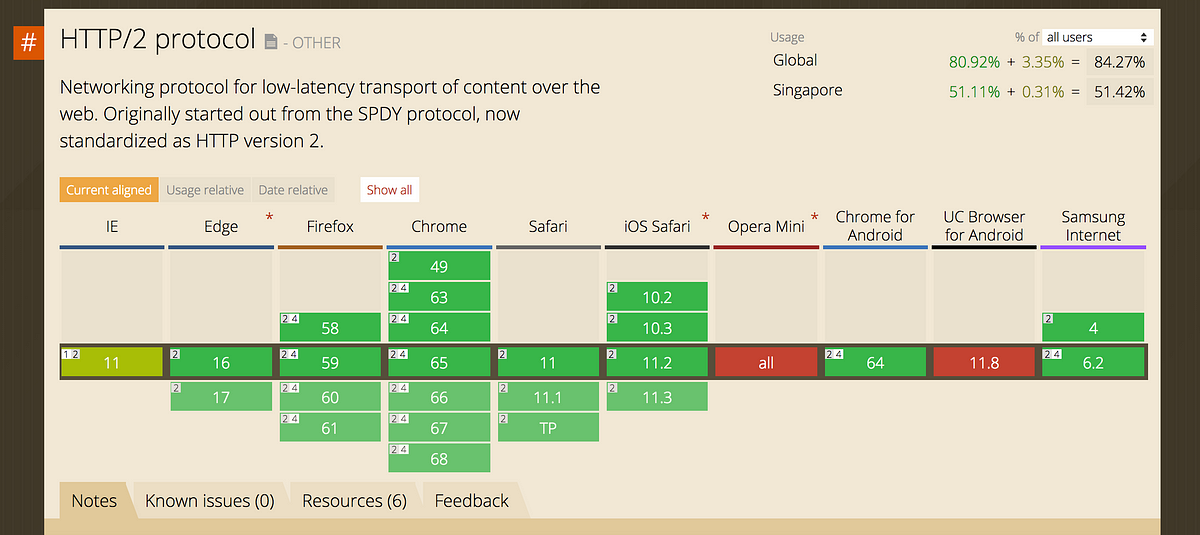Click the red asterisk next to Edge
This screenshot has height=535, width=1200.
click(268, 217)
